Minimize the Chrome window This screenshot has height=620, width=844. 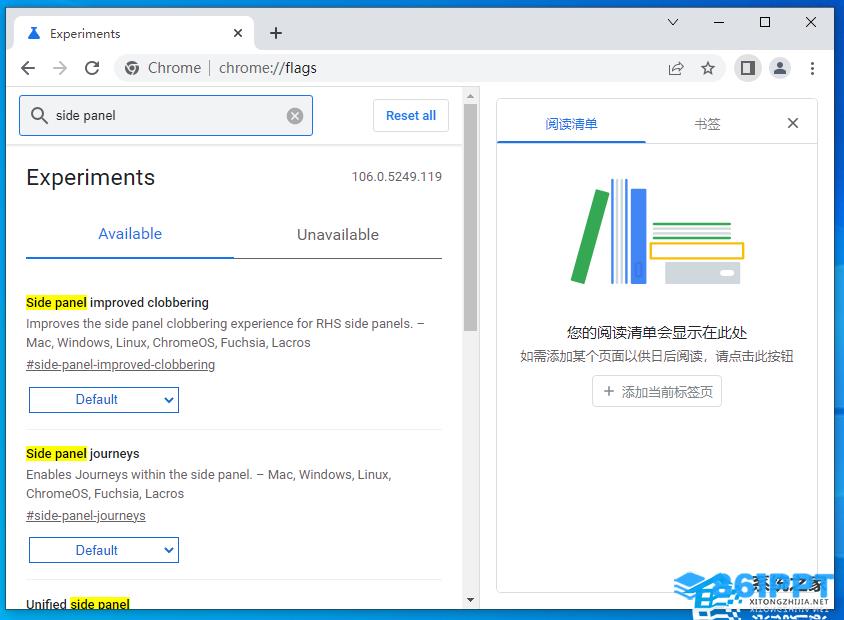click(x=719, y=22)
